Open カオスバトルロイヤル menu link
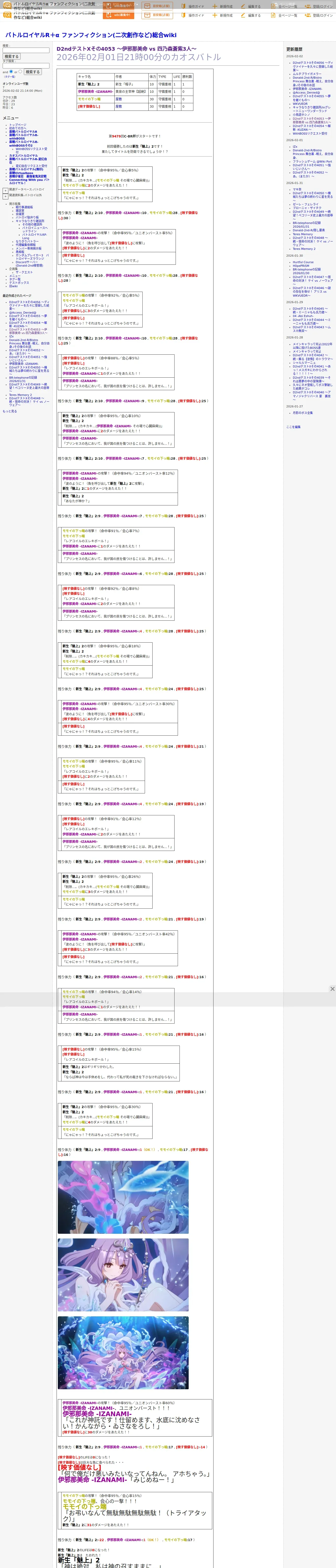 (x=23, y=156)
